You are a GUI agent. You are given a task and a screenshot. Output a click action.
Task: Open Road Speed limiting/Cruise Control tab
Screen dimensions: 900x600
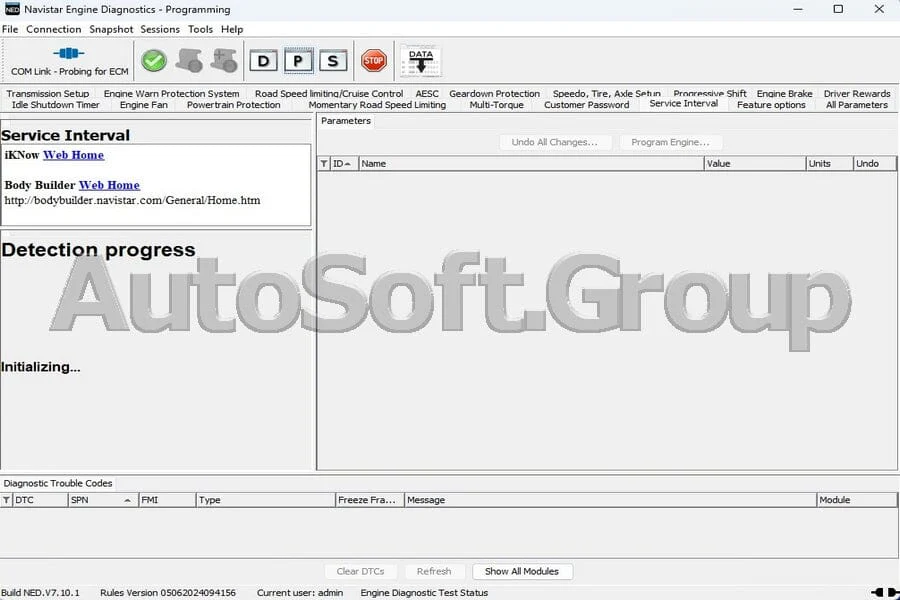[329, 94]
